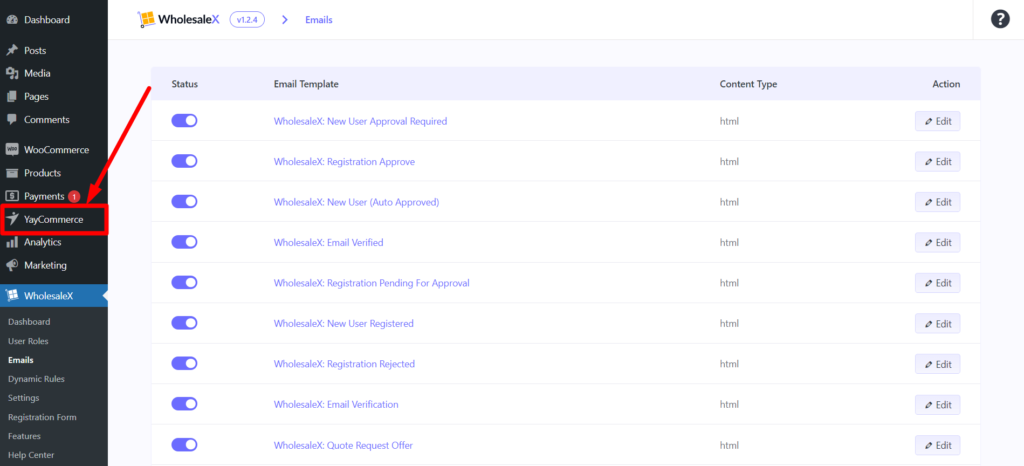Select Emails submenu item in sidebar

21,360
